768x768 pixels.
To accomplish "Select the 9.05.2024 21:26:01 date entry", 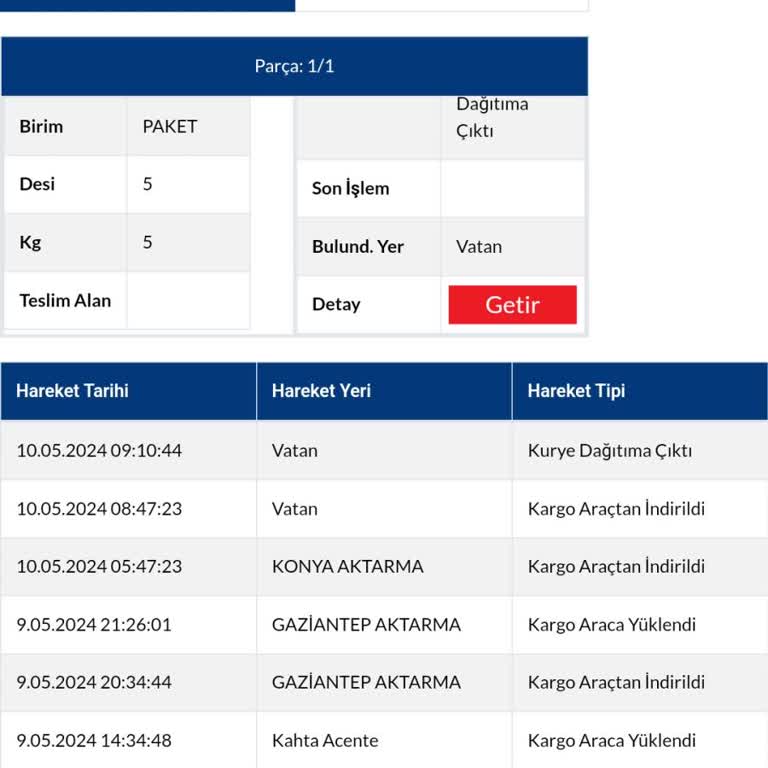I will (x=94, y=624).
